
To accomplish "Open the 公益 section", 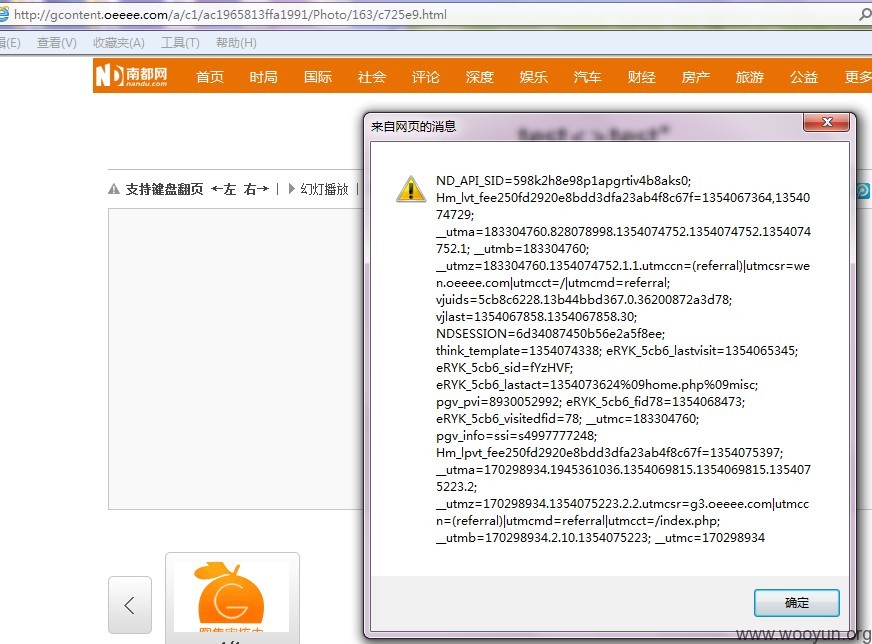I will point(804,77).
